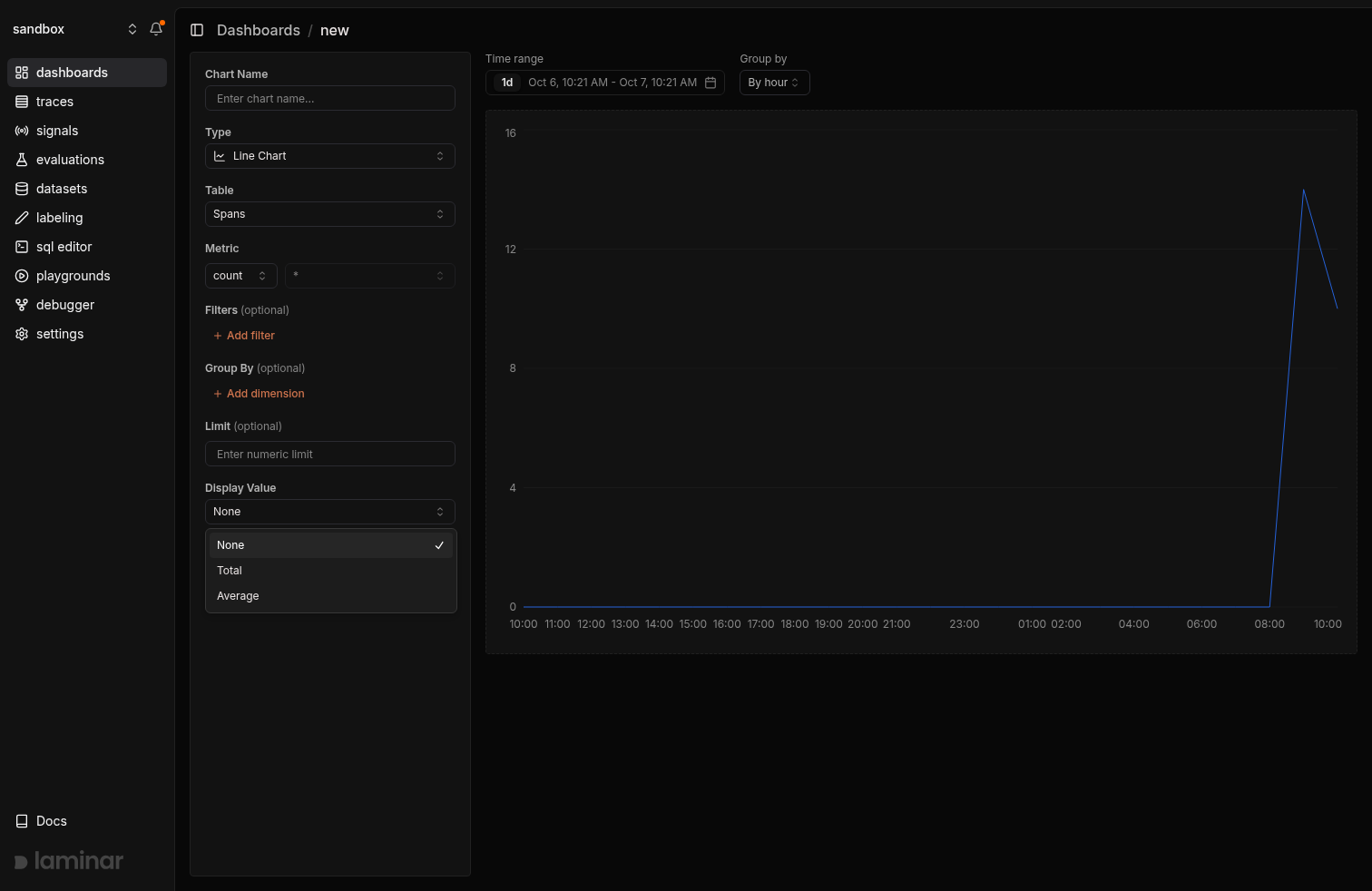This screenshot has width=1372, height=891.
Task: Click the sql editor terminal icon
Action: click(x=22, y=247)
